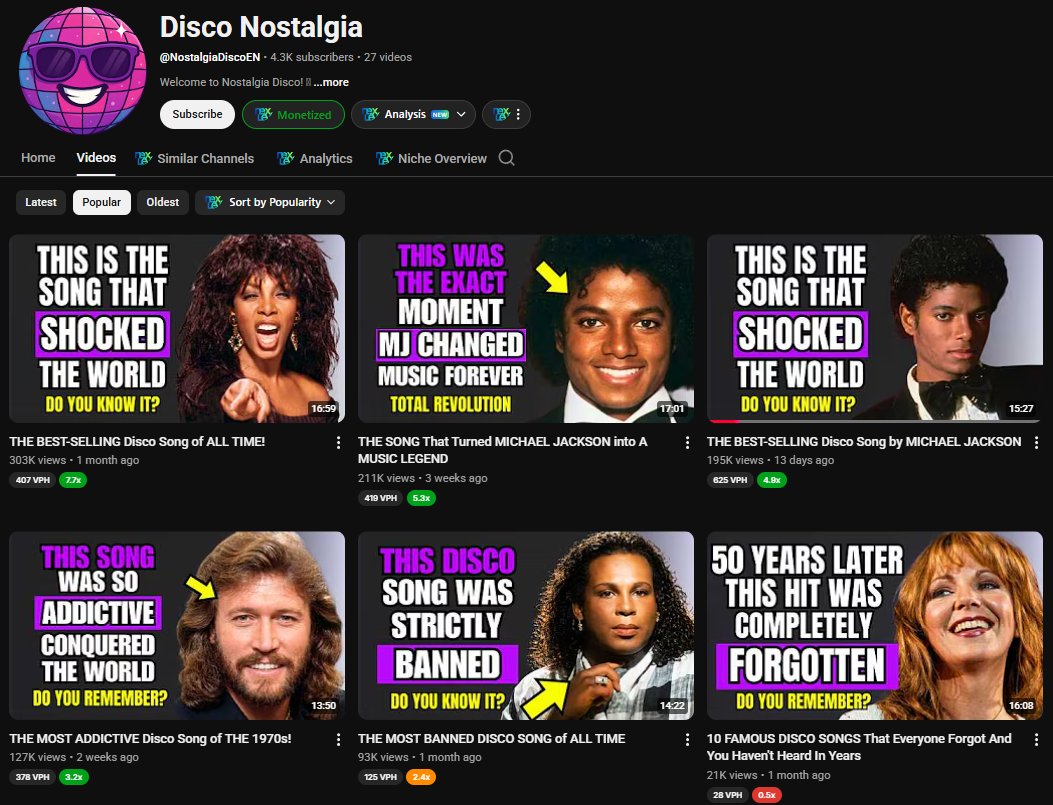Click 127K views • 2 weeks ago
The image size is (1053, 805).
[x=74, y=757]
